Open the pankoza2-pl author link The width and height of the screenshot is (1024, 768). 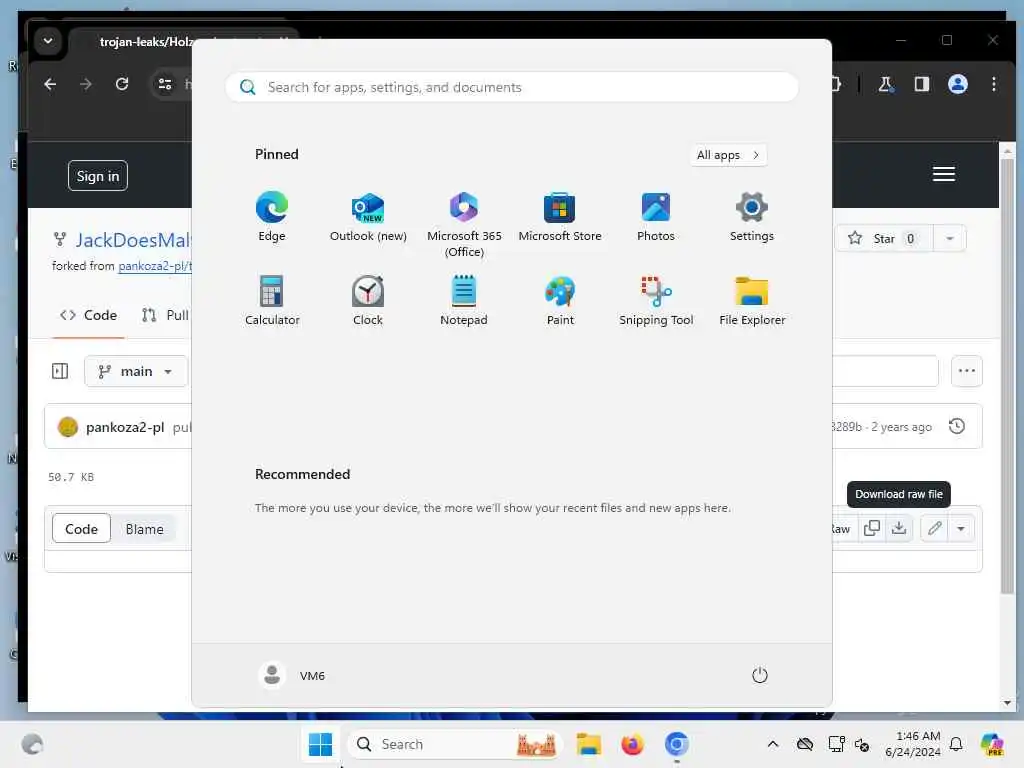click(125, 427)
